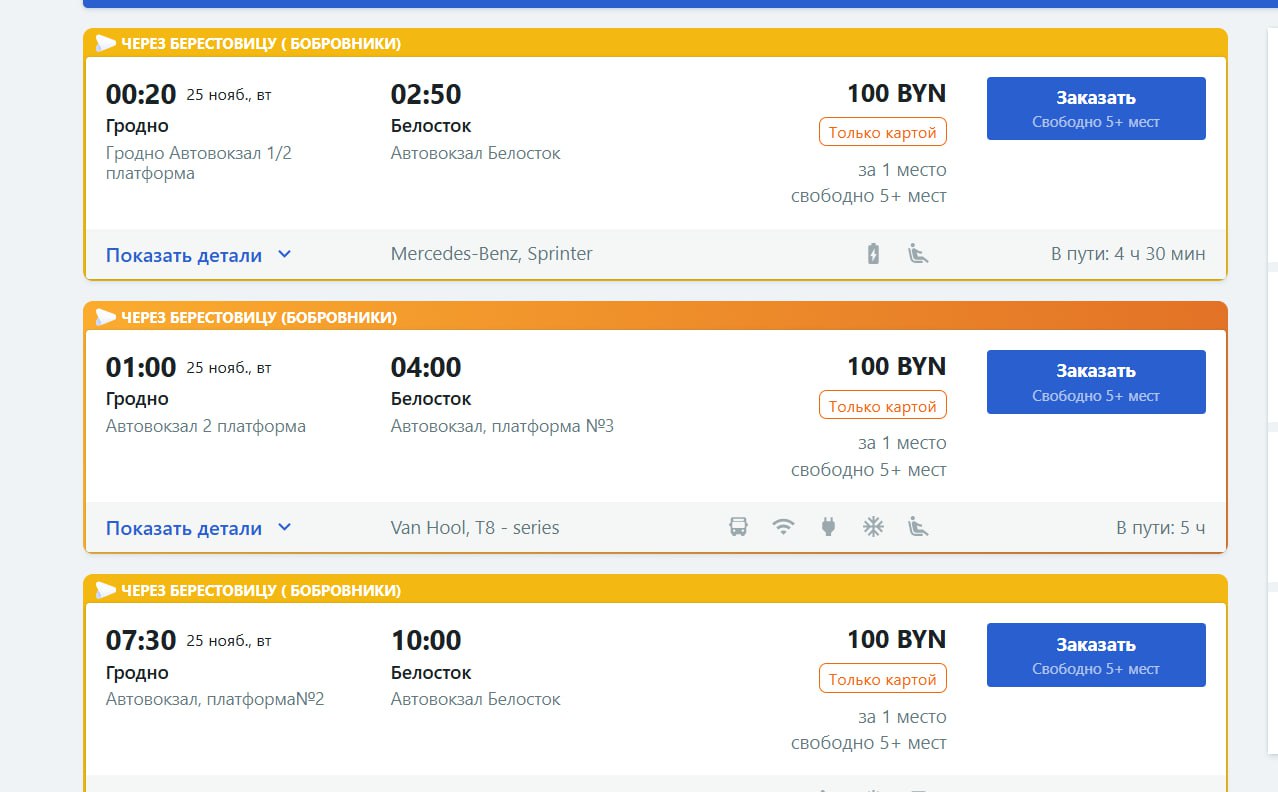This screenshot has width=1278, height=792.
Task: Click reclining seat icon on the Mercedes-Benz trip
Action: [x=918, y=254]
